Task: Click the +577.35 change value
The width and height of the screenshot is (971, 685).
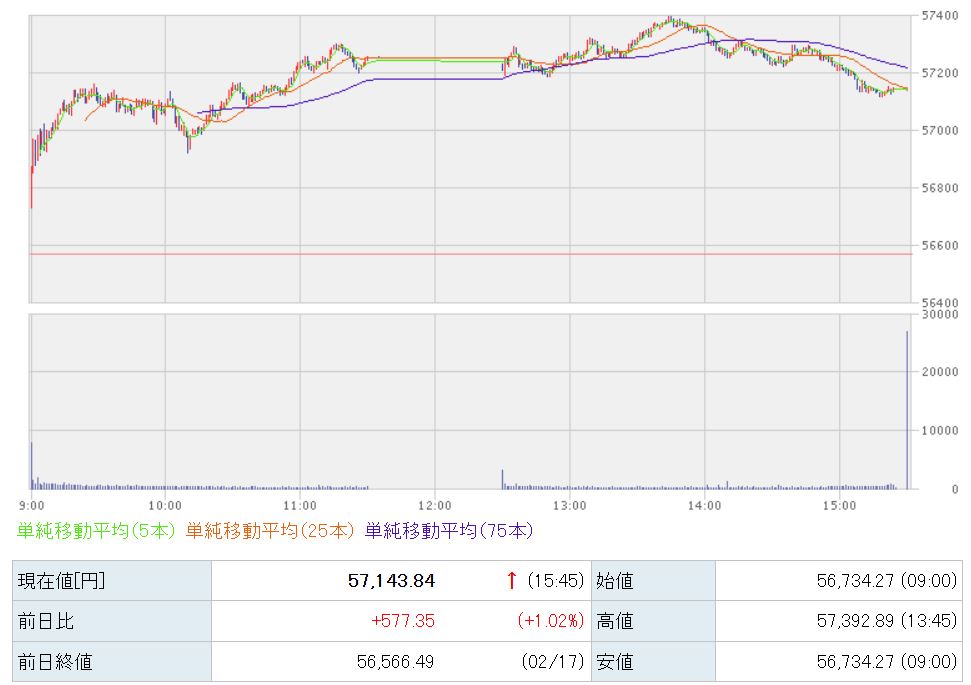Action: click(x=402, y=621)
